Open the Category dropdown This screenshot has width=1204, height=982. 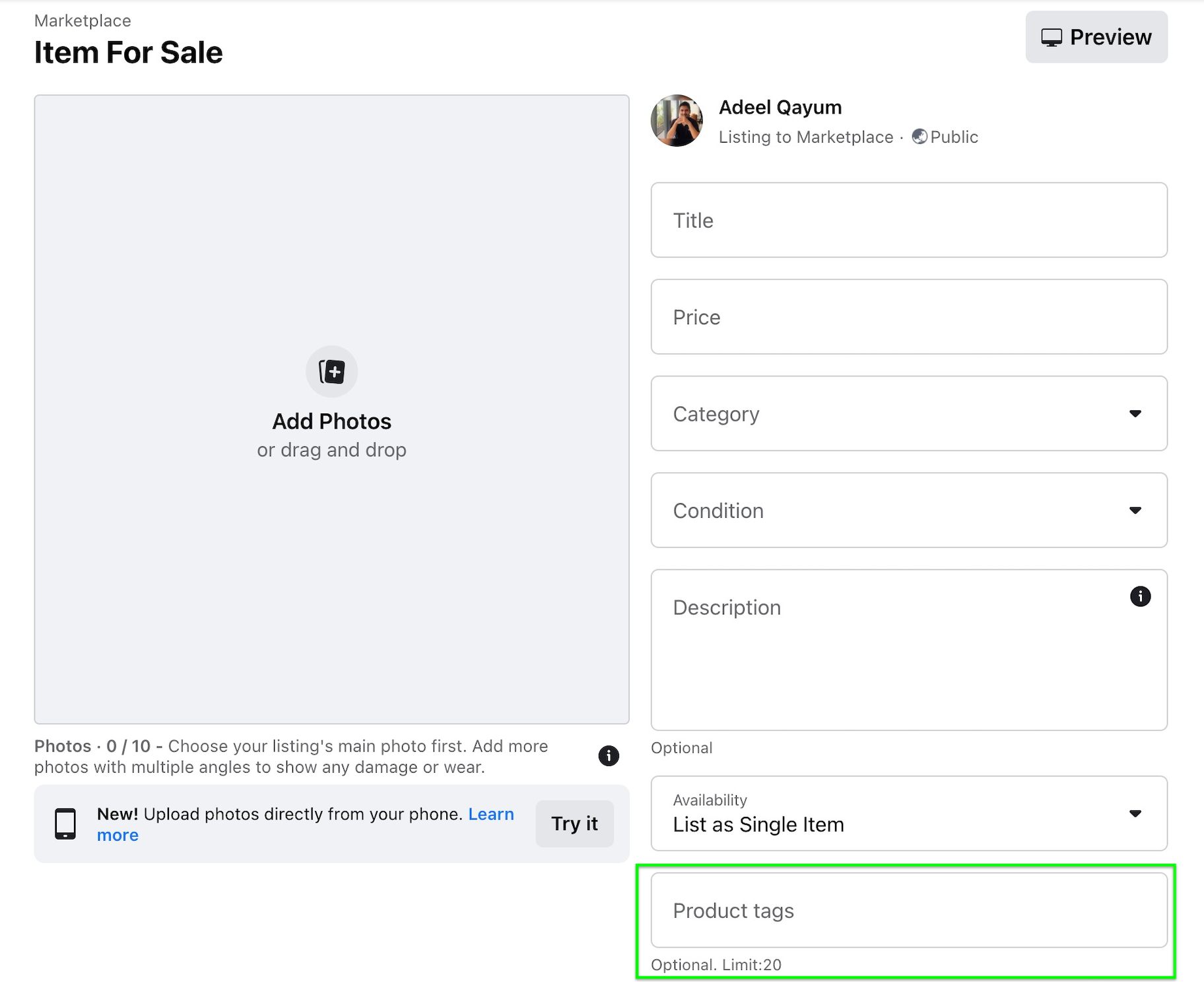[908, 413]
